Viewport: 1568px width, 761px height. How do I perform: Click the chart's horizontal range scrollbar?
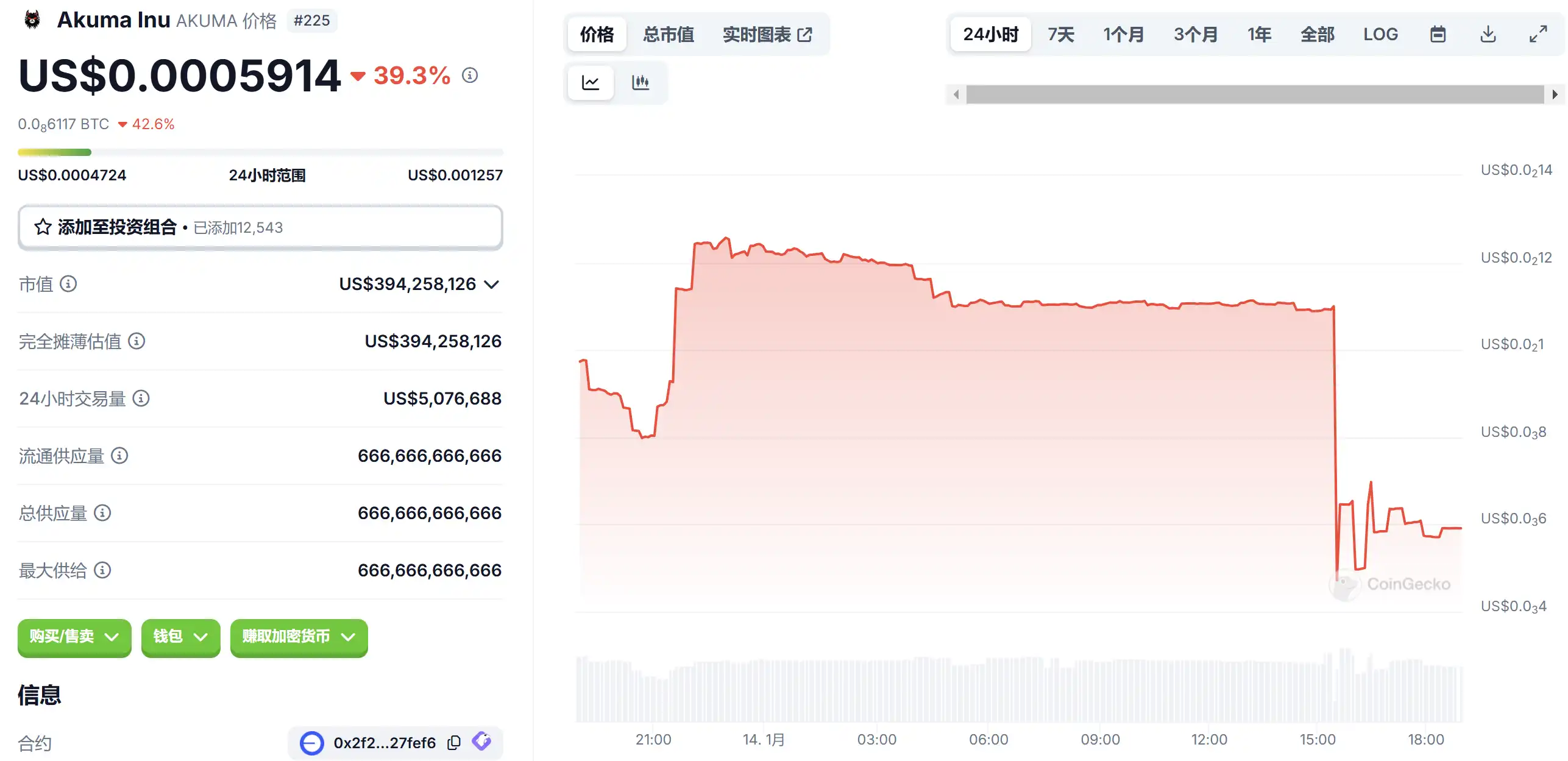click(x=1255, y=94)
